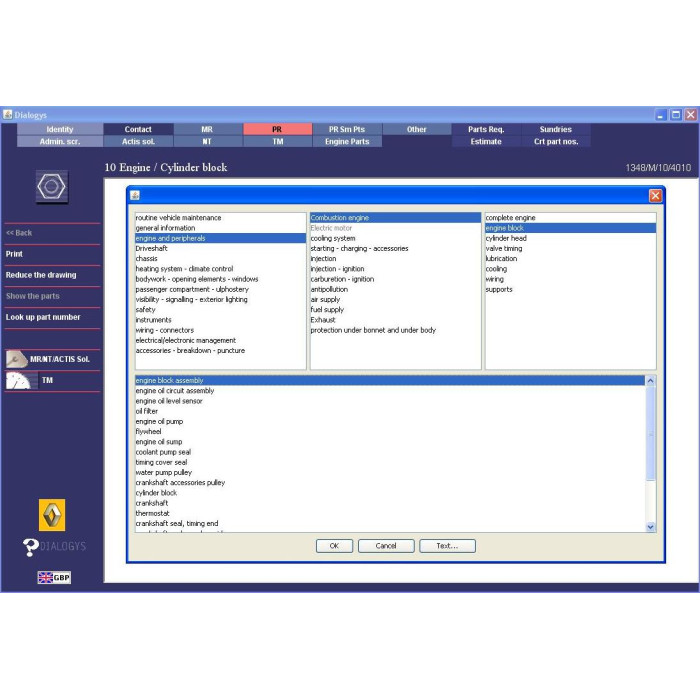Click the hexagonal nut parts icon

52,187
